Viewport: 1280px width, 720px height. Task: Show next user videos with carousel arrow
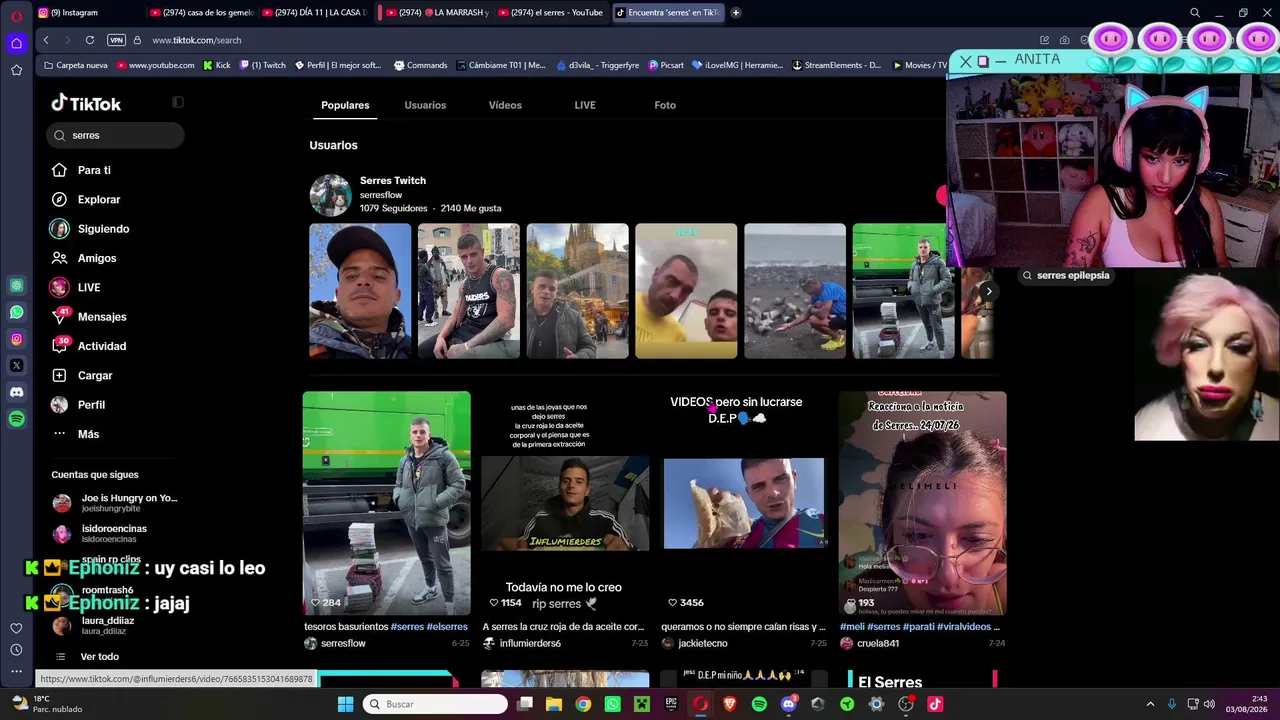coord(988,291)
